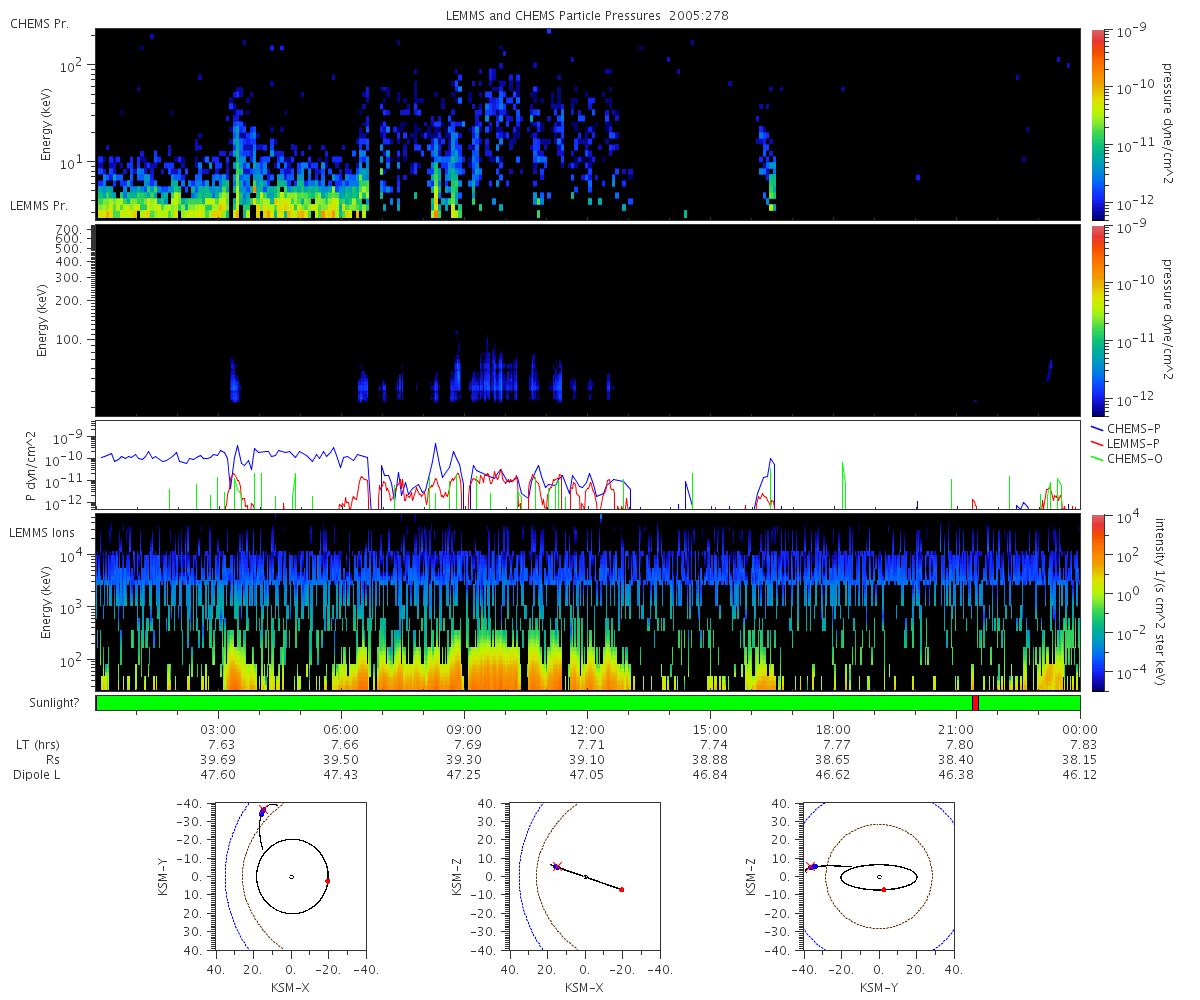Click the '12:00' time tick label
1200x1000 pixels.
click(587, 729)
